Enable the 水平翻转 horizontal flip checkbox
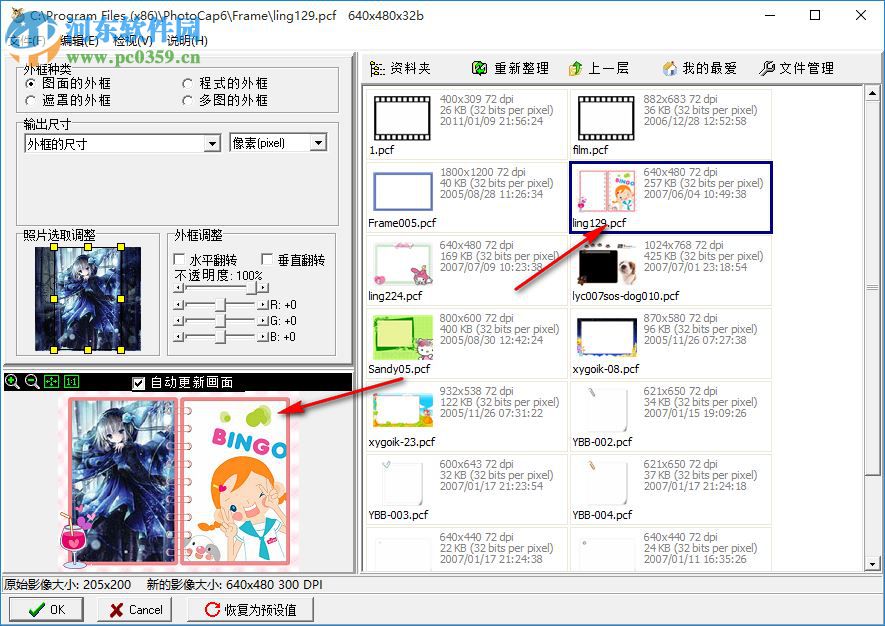The image size is (885, 626). click(178, 257)
